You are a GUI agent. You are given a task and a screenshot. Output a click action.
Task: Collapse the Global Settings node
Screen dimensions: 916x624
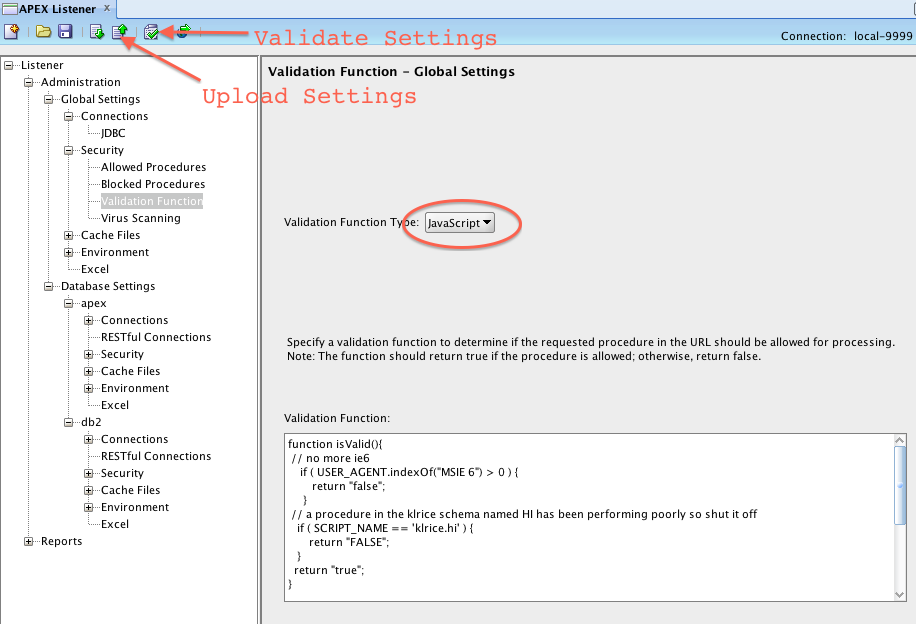coord(48,99)
